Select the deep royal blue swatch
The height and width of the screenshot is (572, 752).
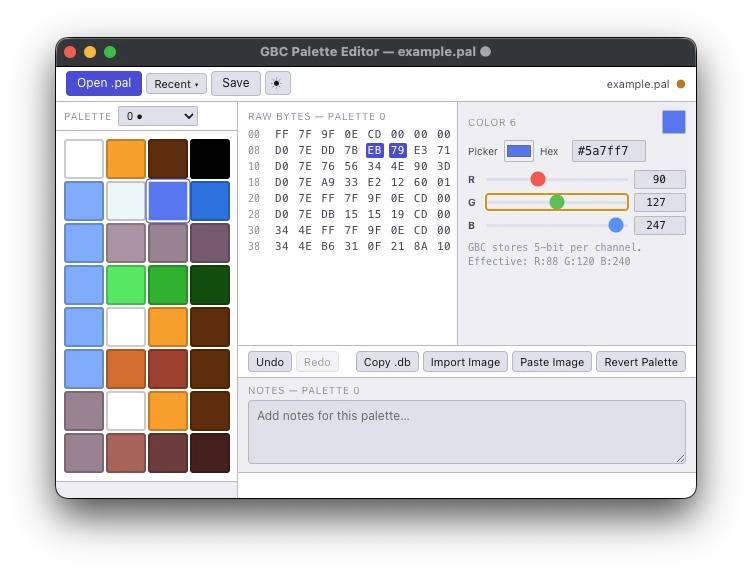(210, 201)
